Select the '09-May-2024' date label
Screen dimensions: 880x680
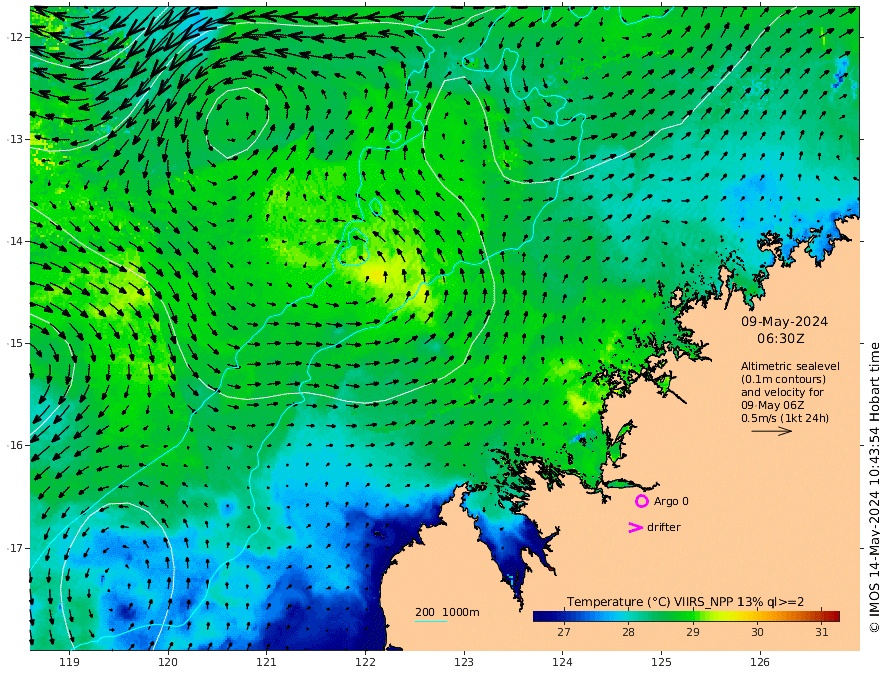(784, 321)
